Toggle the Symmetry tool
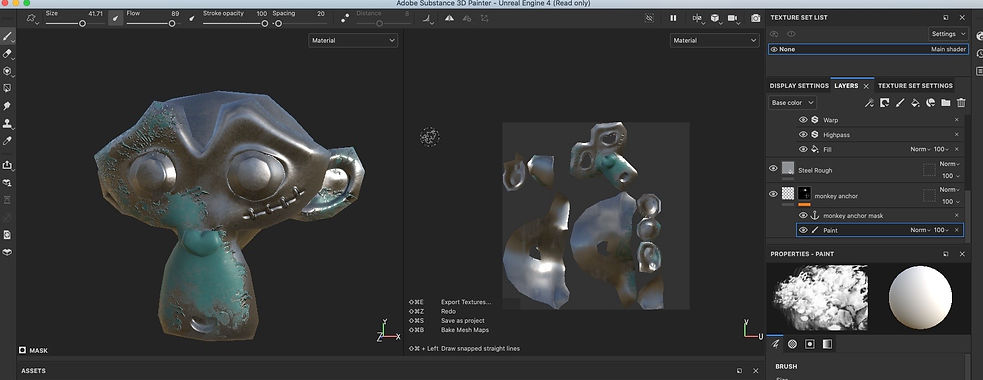Image resolution: width=983 pixels, height=380 pixels. point(449,19)
